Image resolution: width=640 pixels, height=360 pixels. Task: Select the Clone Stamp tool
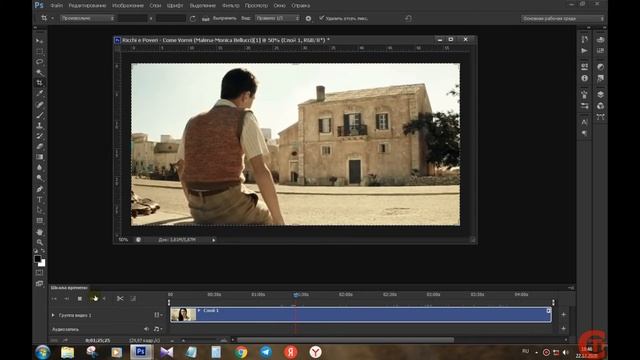click(x=40, y=126)
